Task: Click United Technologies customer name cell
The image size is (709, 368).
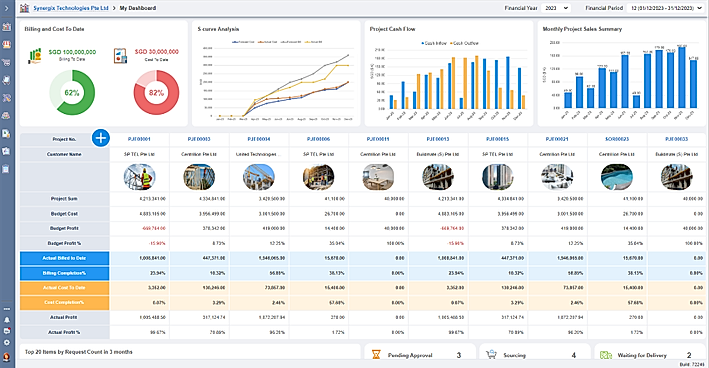Action: pos(259,154)
